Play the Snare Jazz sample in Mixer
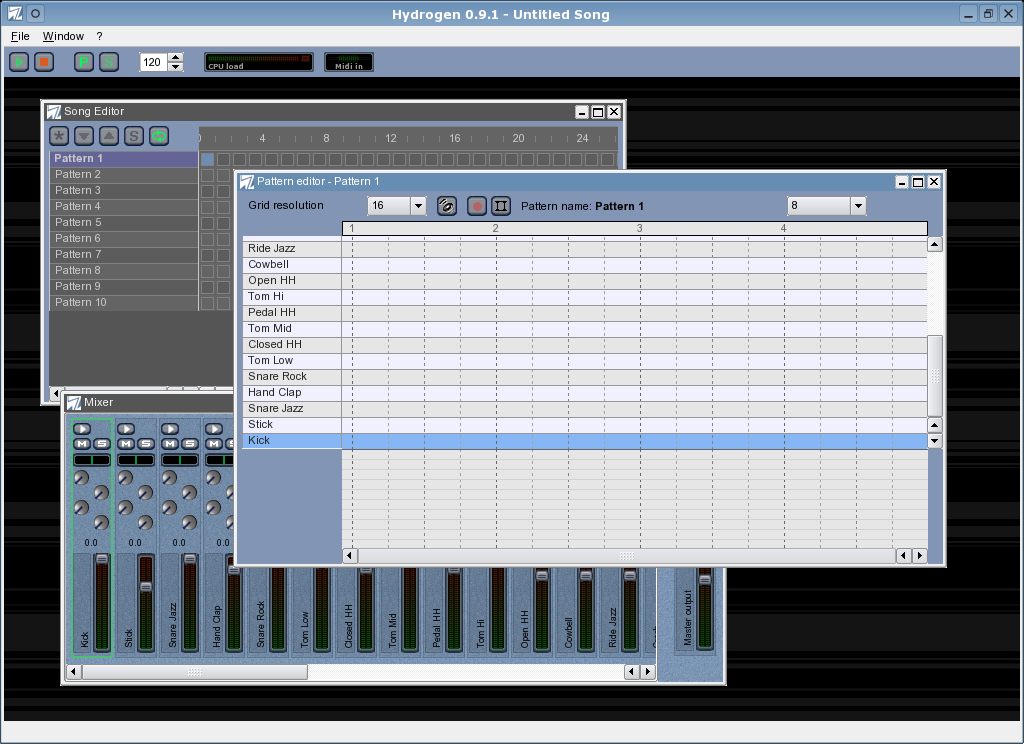 click(169, 429)
